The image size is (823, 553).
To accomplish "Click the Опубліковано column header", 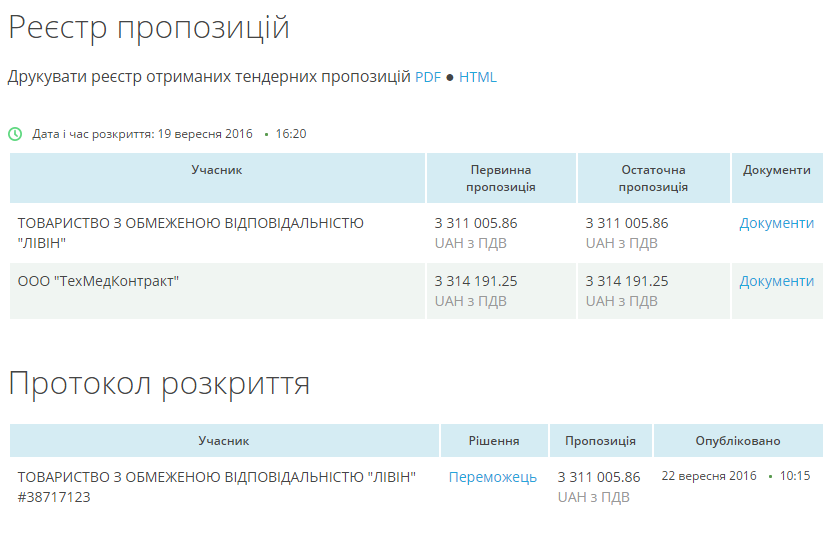I will (x=737, y=440).
